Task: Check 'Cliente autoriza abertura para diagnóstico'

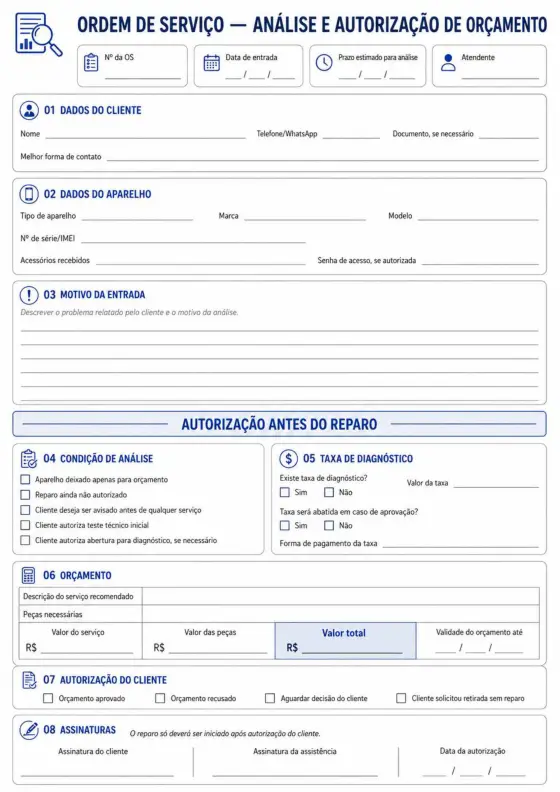Action: 25,540
